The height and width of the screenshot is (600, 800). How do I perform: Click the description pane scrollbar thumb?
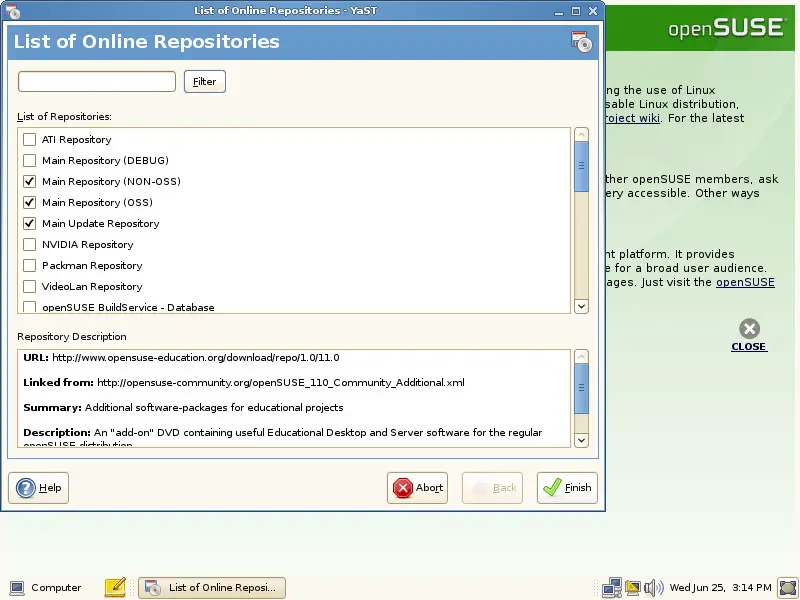pyautogui.click(x=581, y=388)
